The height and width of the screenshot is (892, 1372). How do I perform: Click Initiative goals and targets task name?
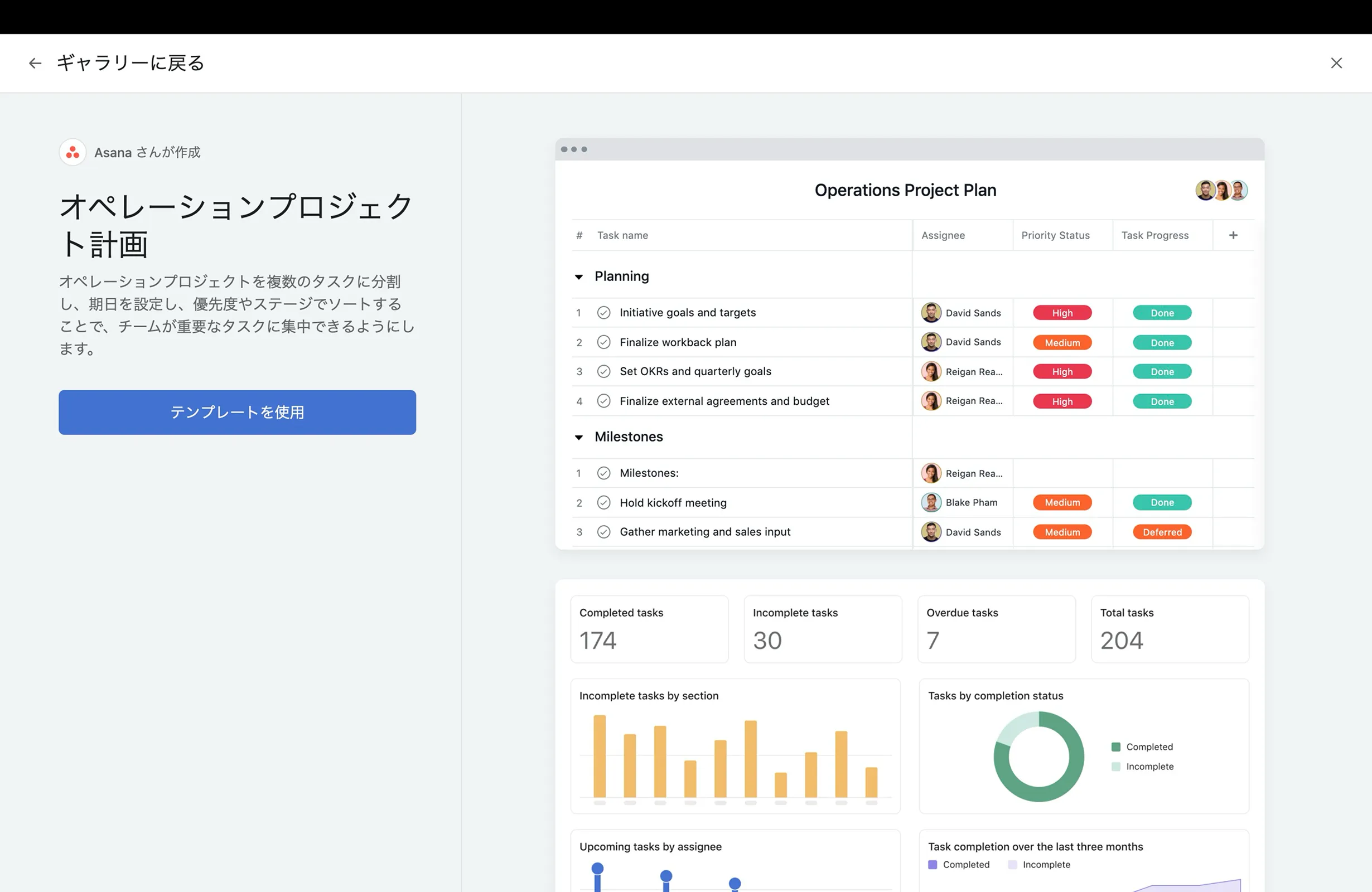click(688, 312)
